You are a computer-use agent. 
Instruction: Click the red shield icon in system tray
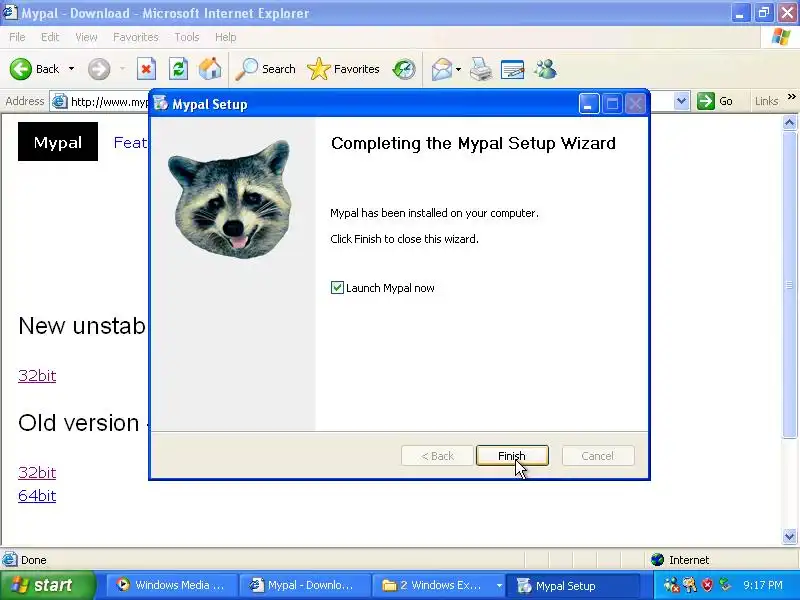[707, 585]
